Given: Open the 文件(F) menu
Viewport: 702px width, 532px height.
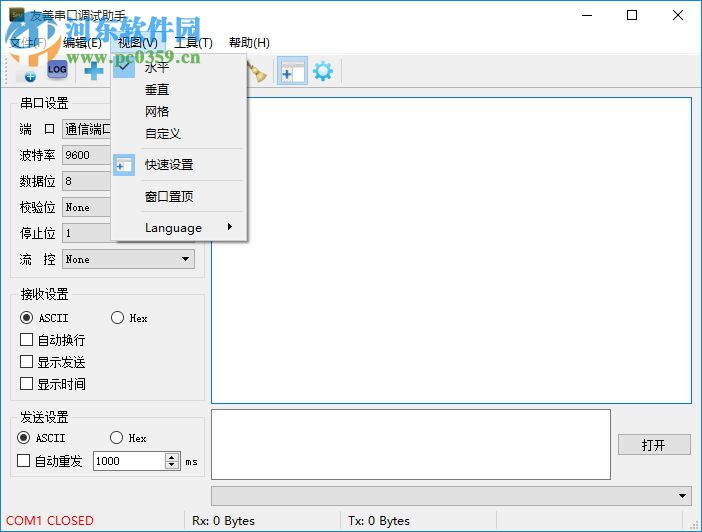Looking at the screenshot, I should [28, 43].
